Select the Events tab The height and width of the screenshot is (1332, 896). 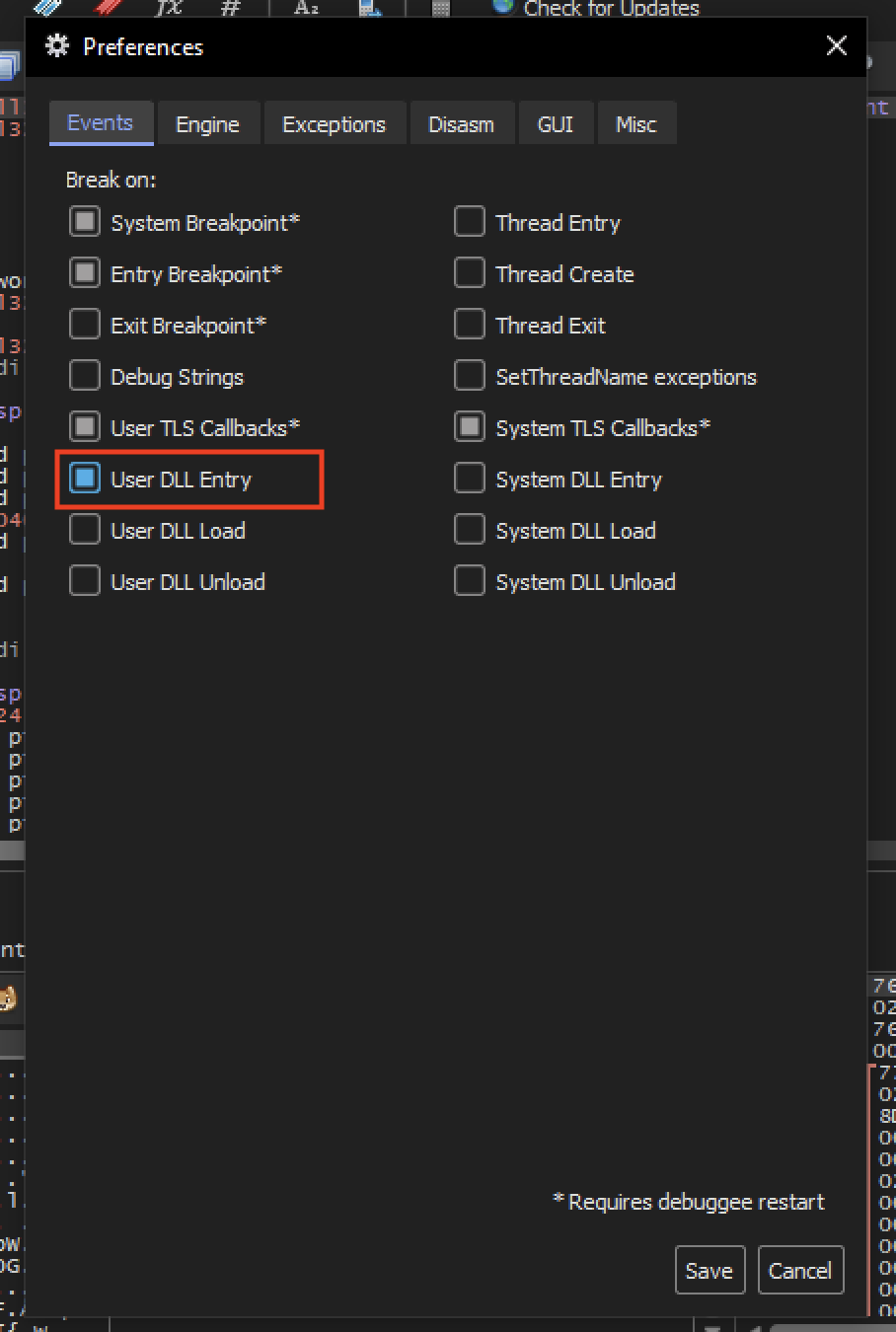pyautogui.click(x=101, y=123)
